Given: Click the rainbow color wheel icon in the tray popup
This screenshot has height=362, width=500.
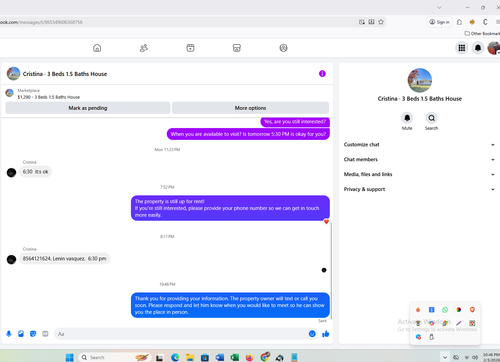Looking at the screenshot, I should (459, 310).
